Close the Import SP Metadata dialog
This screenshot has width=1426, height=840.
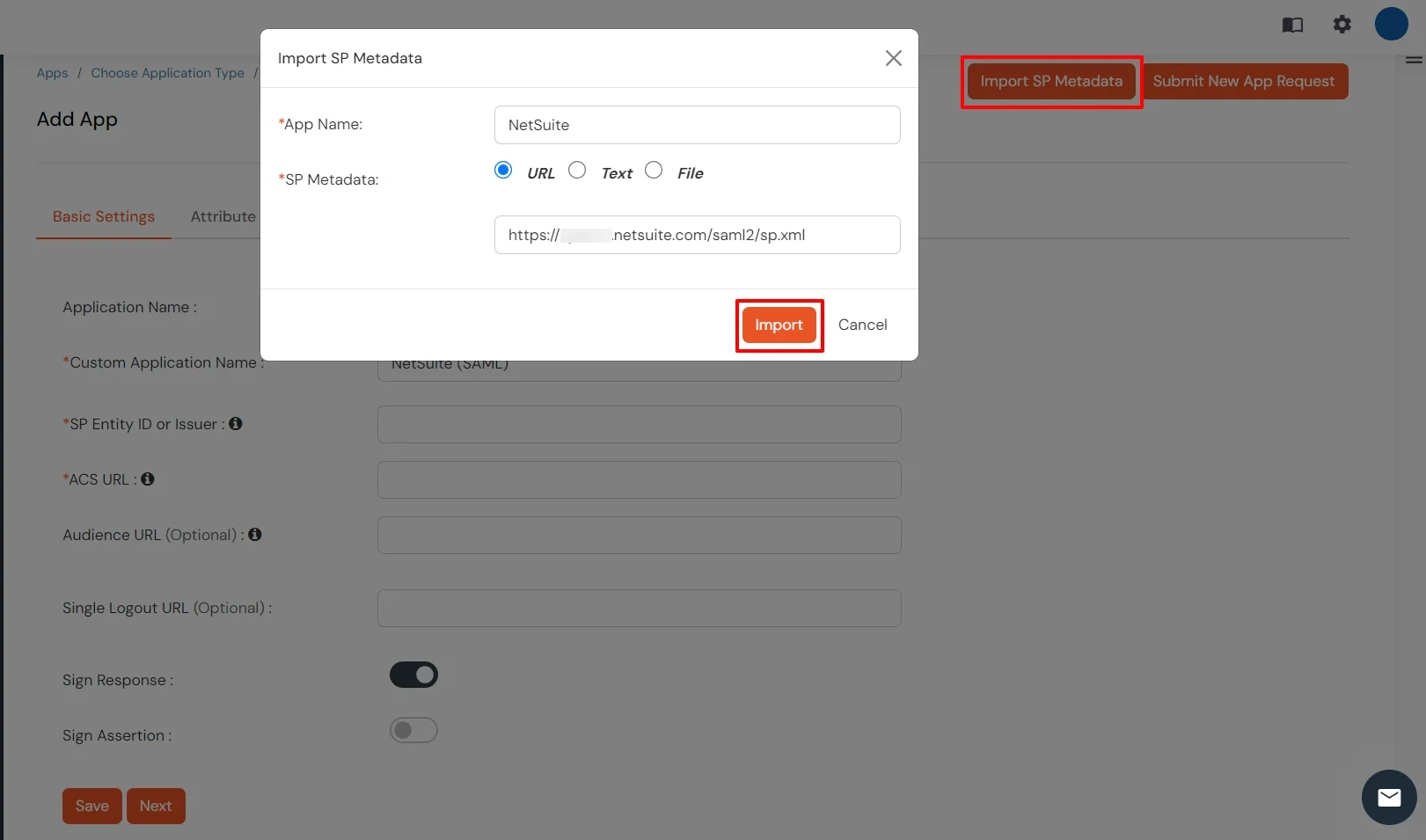893,58
